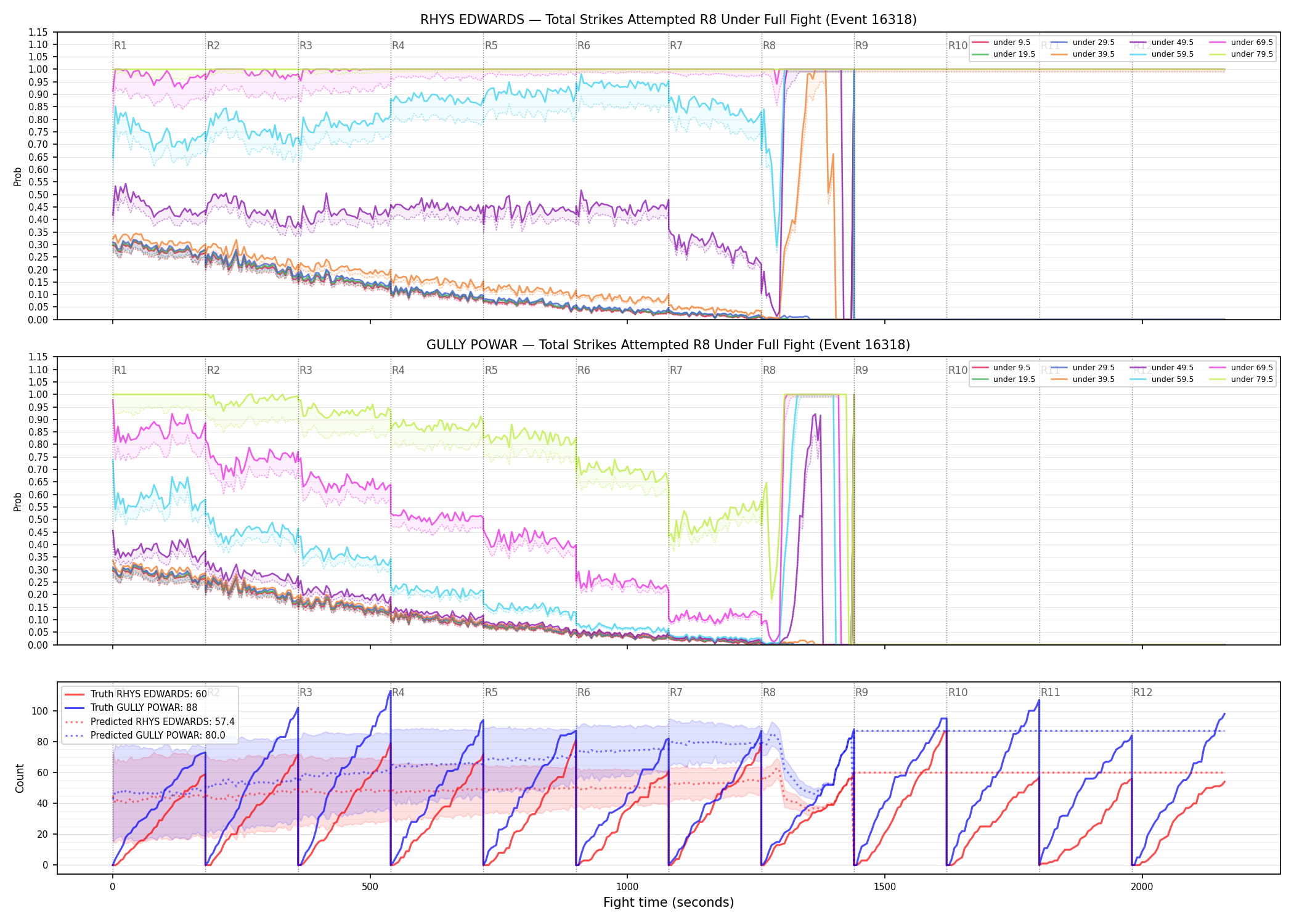Select 'under 39.5' legend entry in Rhys Edwards chart

point(1083,54)
